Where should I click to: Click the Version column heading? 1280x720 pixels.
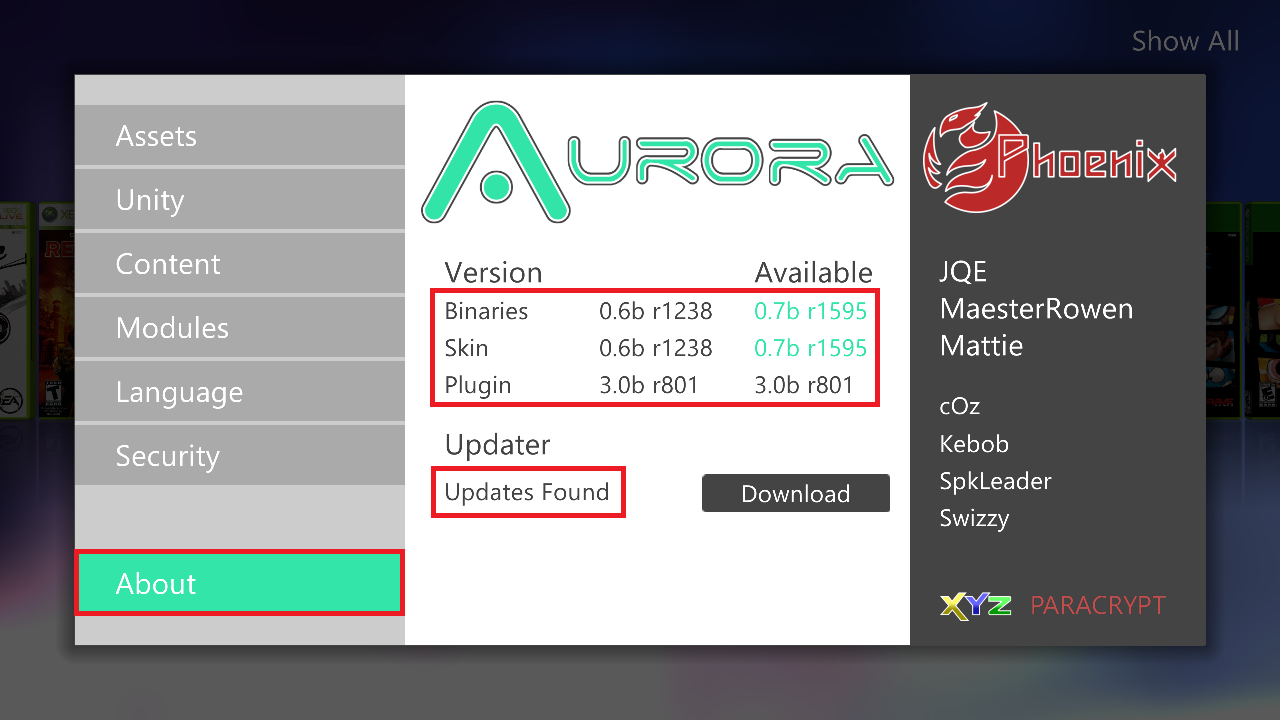click(x=494, y=273)
